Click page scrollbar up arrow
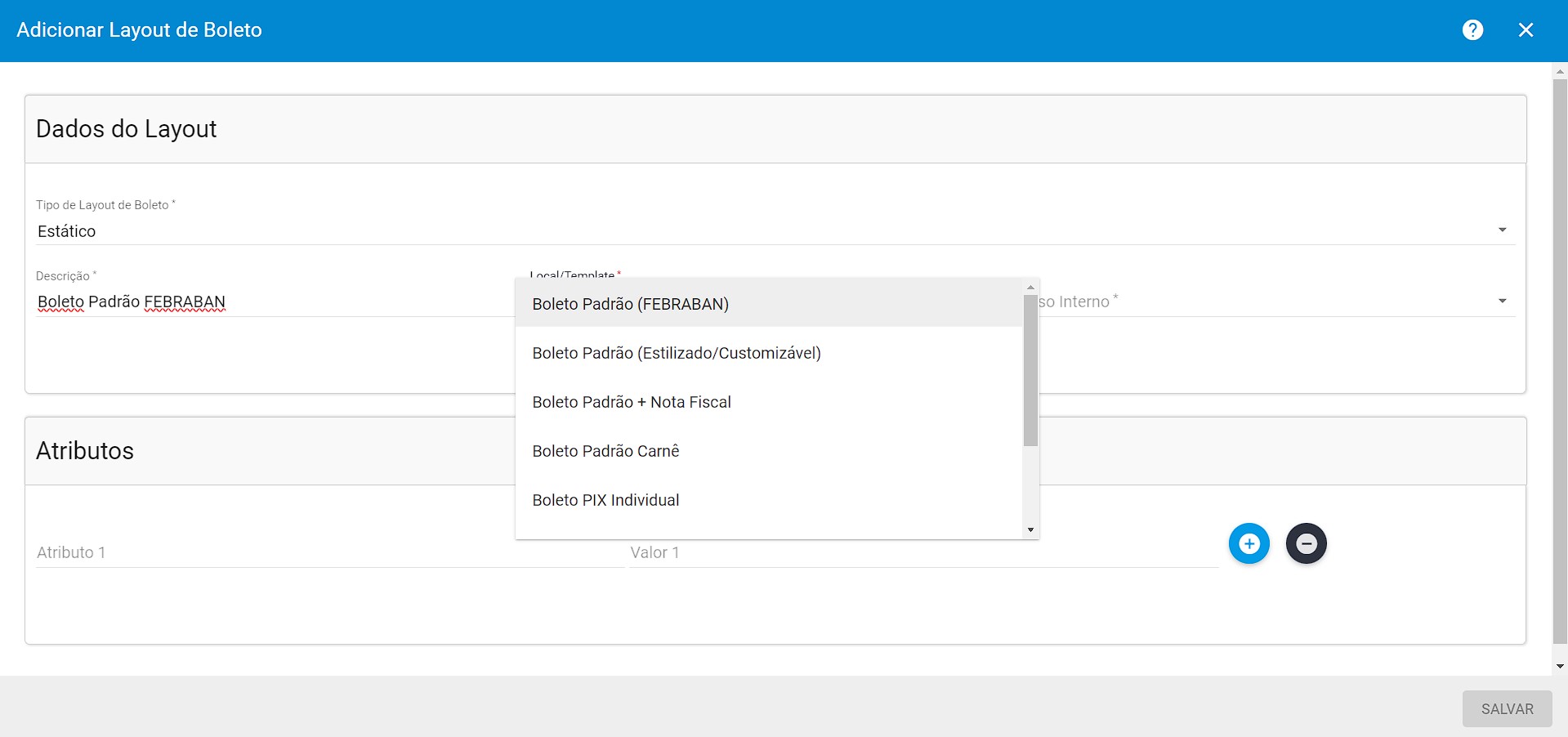 [1560, 72]
